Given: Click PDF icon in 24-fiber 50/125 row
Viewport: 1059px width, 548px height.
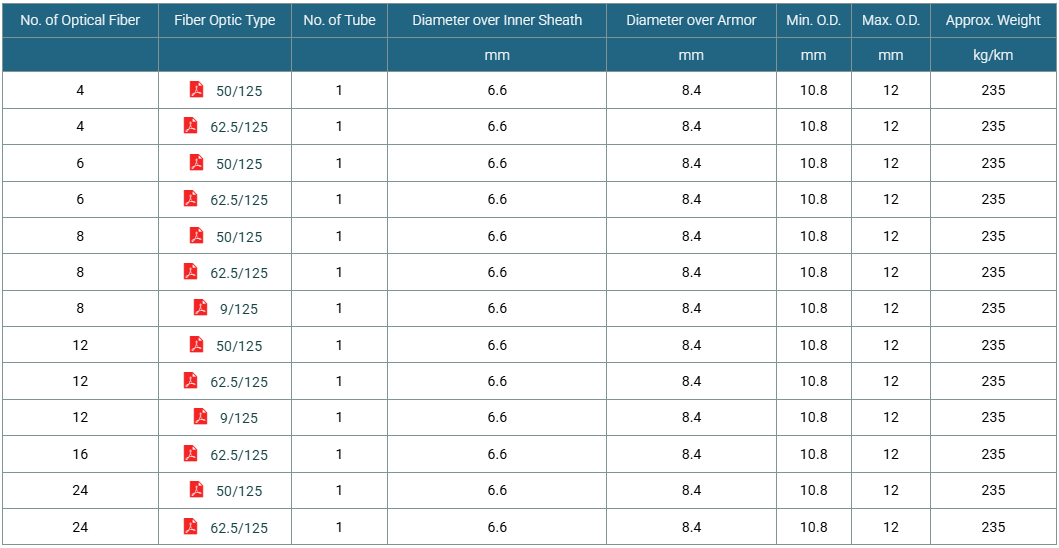Looking at the screenshot, I should [196, 490].
